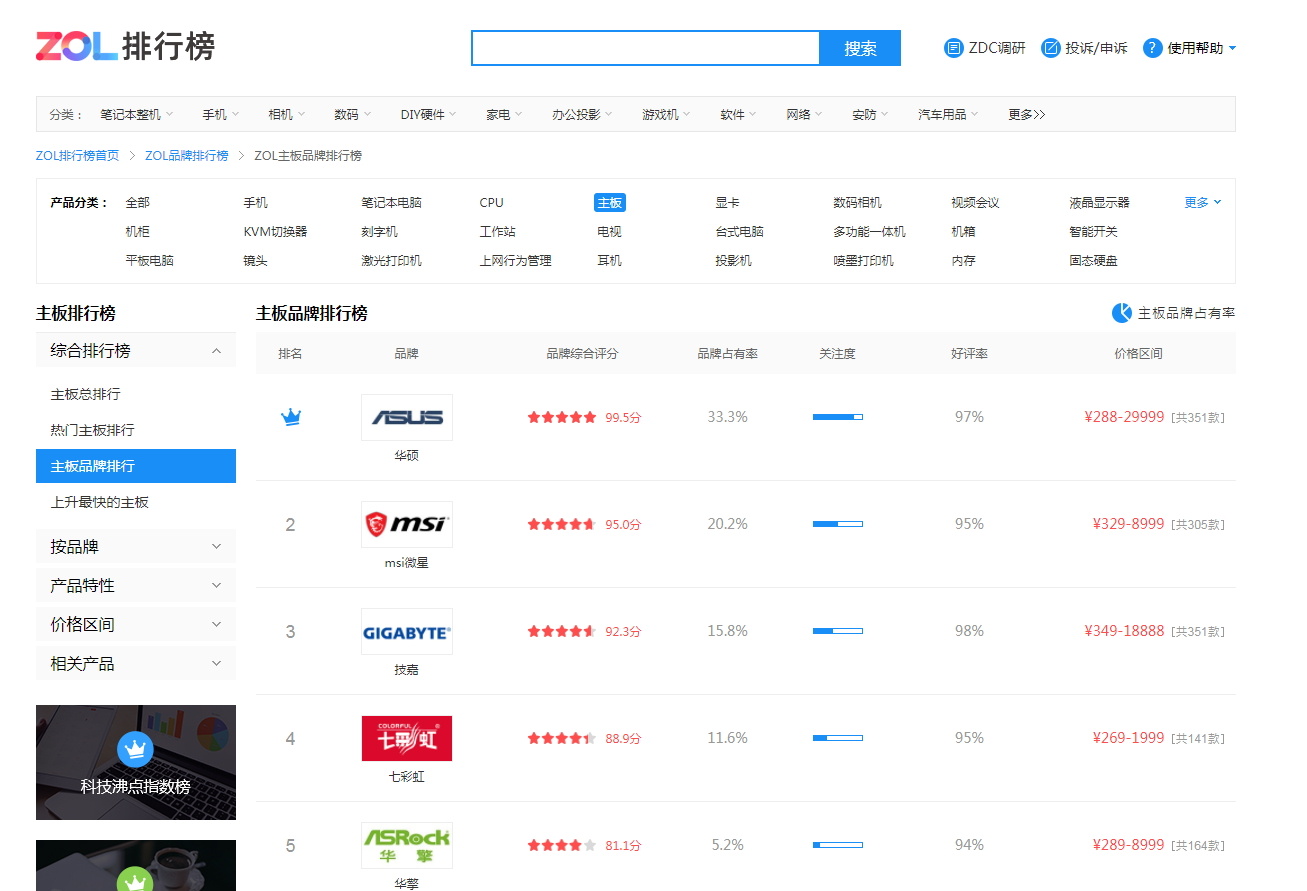Click the ZOL logo

(x=125, y=46)
